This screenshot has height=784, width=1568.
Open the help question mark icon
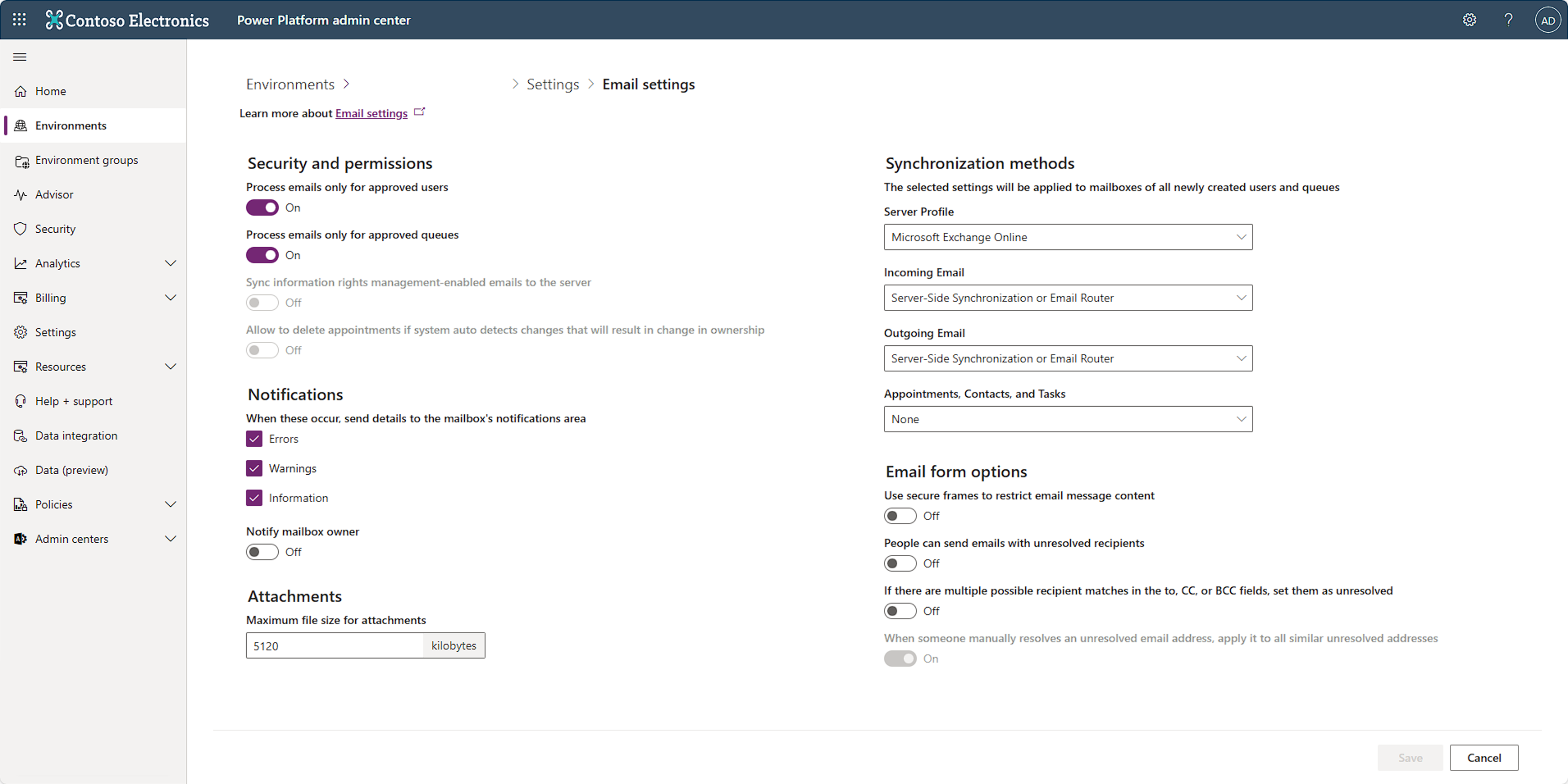[x=1508, y=20]
